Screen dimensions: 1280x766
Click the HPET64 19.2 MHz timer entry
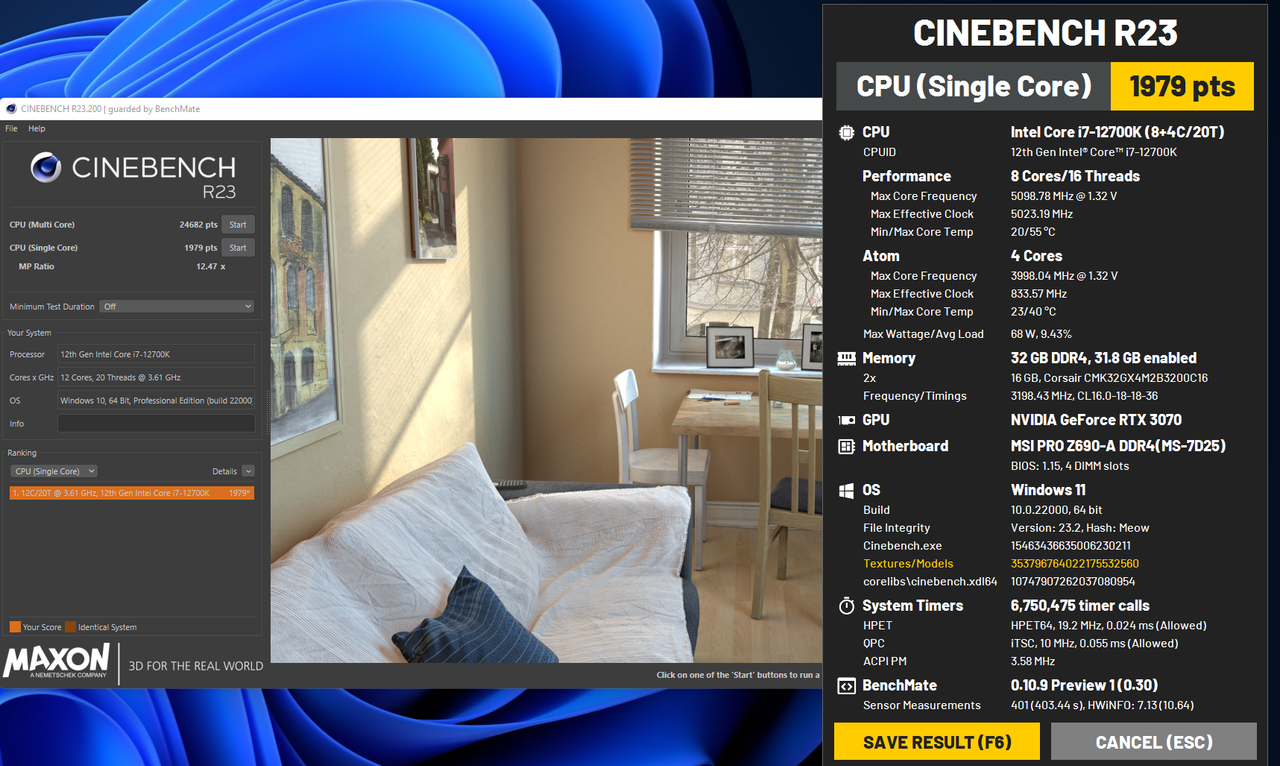click(x=1109, y=625)
